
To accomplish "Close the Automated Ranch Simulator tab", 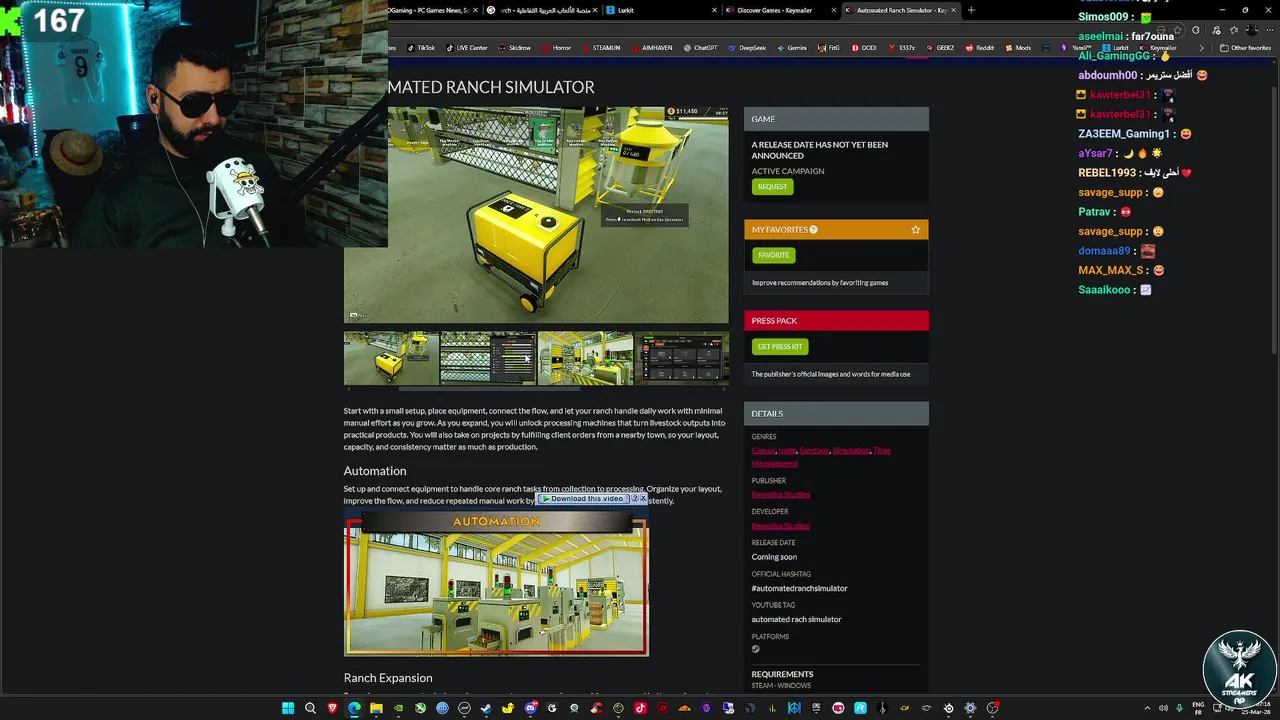I will (x=954, y=10).
